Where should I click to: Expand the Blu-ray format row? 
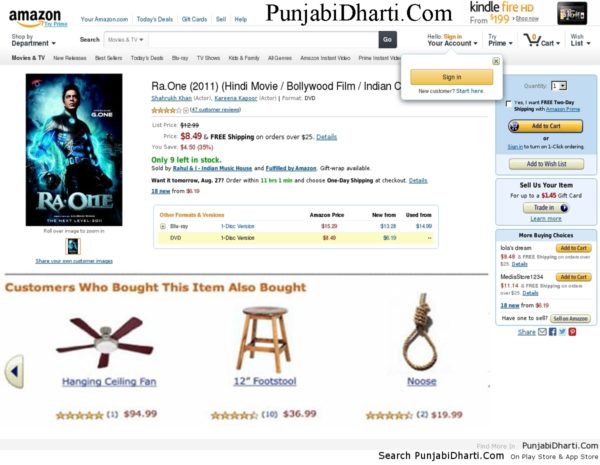click(x=163, y=226)
